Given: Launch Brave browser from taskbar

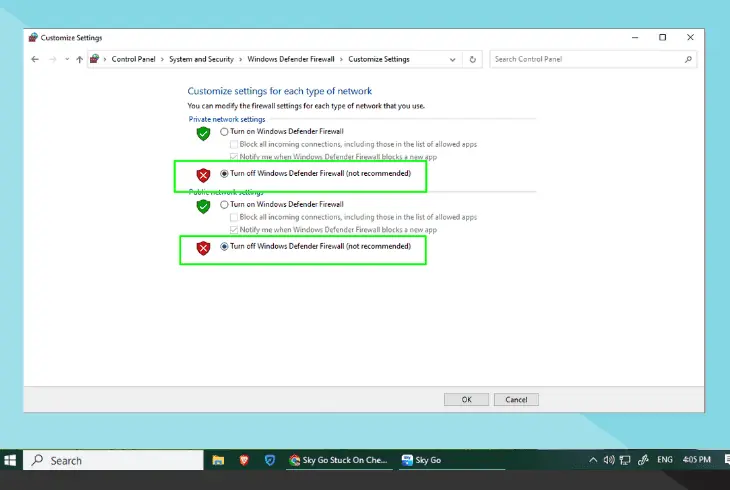Looking at the screenshot, I should [244, 461].
